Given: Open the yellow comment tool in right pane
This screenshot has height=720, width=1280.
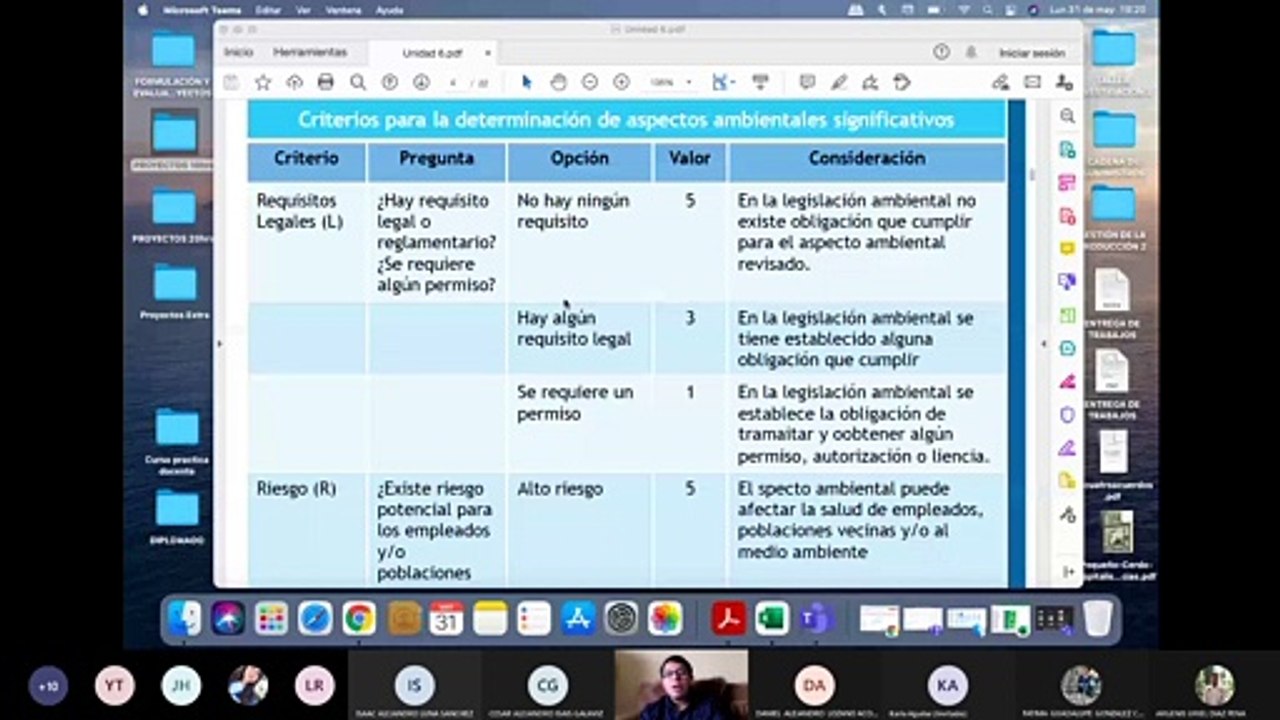Looking at the screenshot, I should tap(1067, 248).
